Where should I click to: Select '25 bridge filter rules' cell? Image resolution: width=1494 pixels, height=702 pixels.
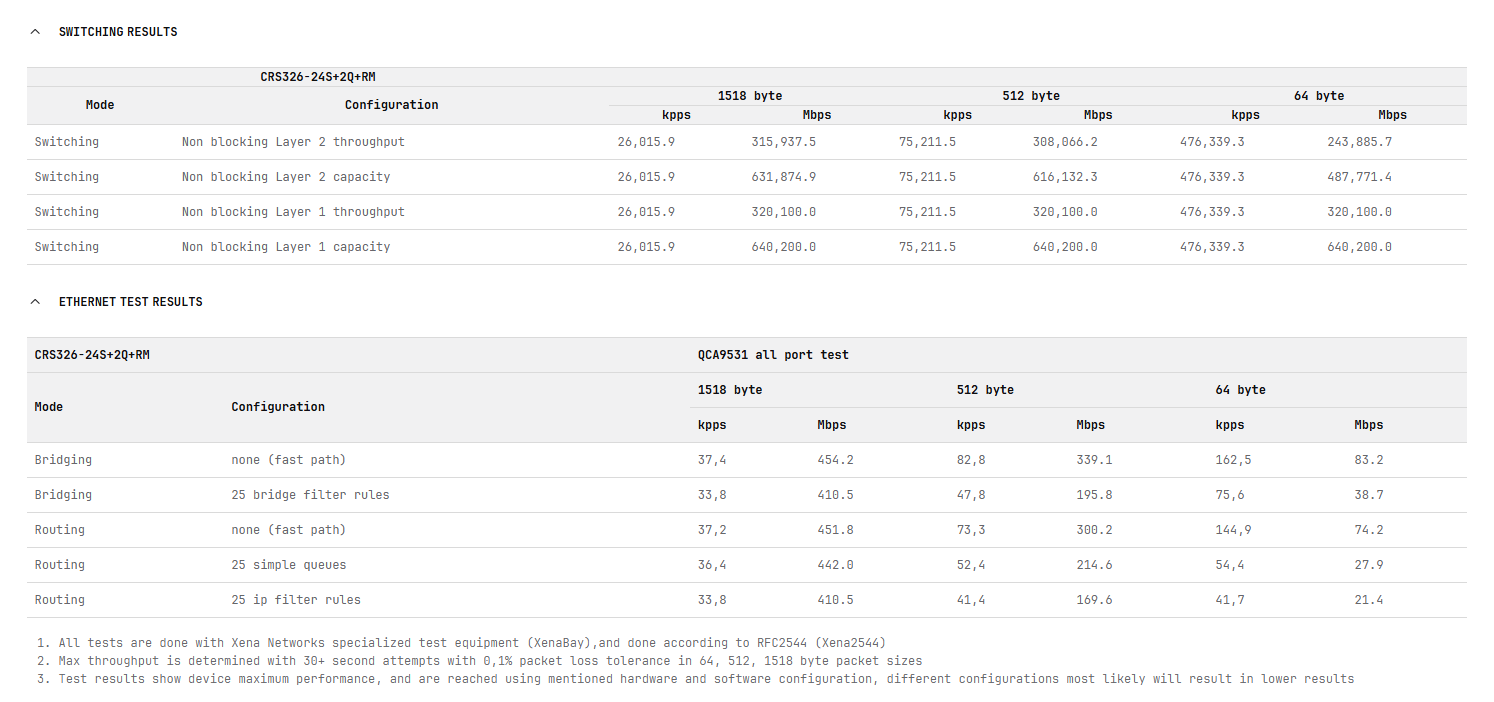pos(311,495)
